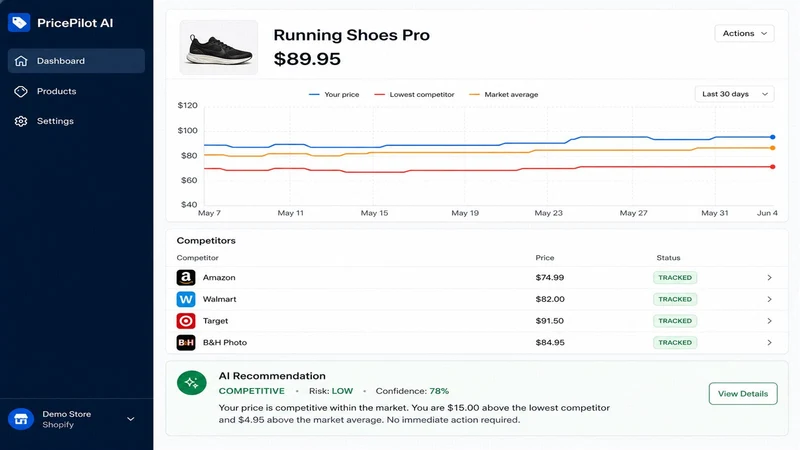Open the Last 30 days range dropdown
Viewport: 800px width, 450px height.
coord(734,94)
